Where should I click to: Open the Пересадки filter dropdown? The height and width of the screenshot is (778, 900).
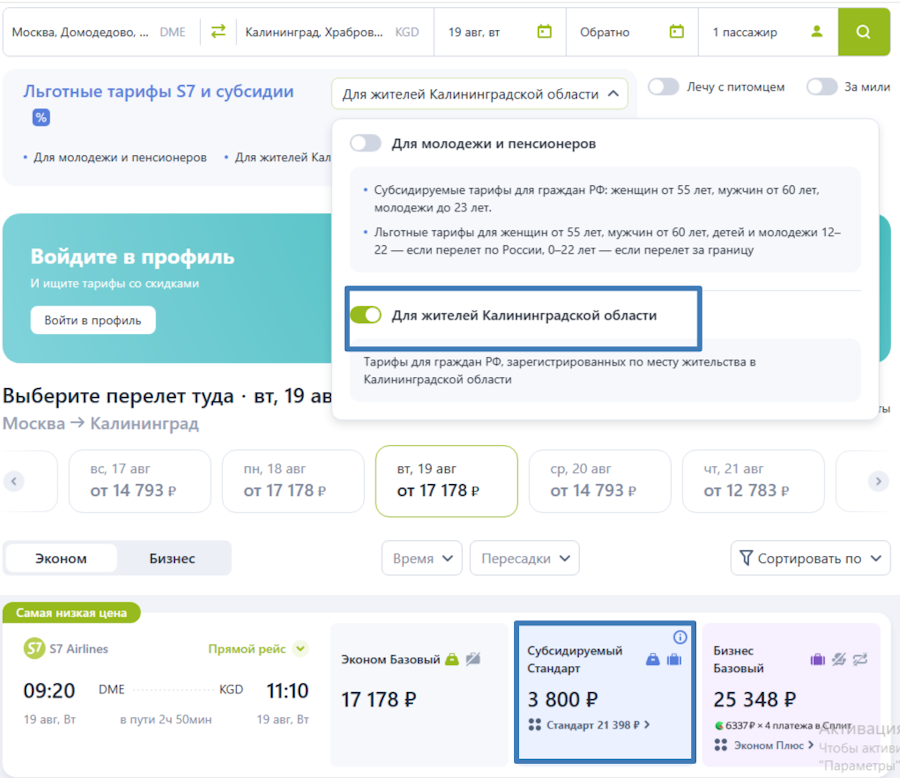coord(524,558)
